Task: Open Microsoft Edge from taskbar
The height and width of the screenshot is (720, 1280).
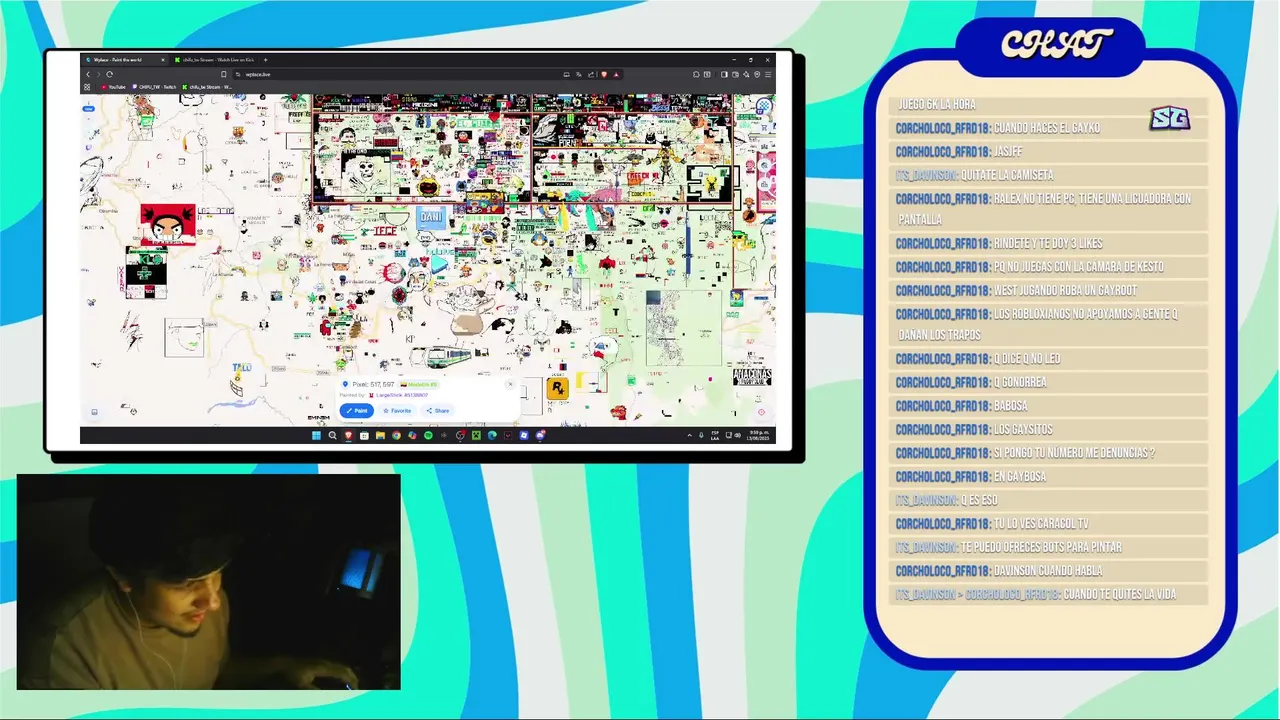Action: (492, 435)
